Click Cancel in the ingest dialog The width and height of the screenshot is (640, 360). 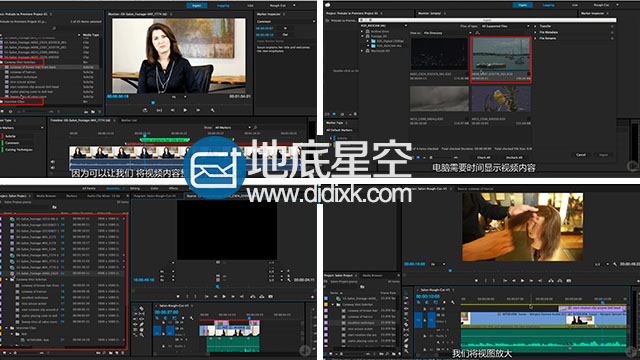coord(581,155)
